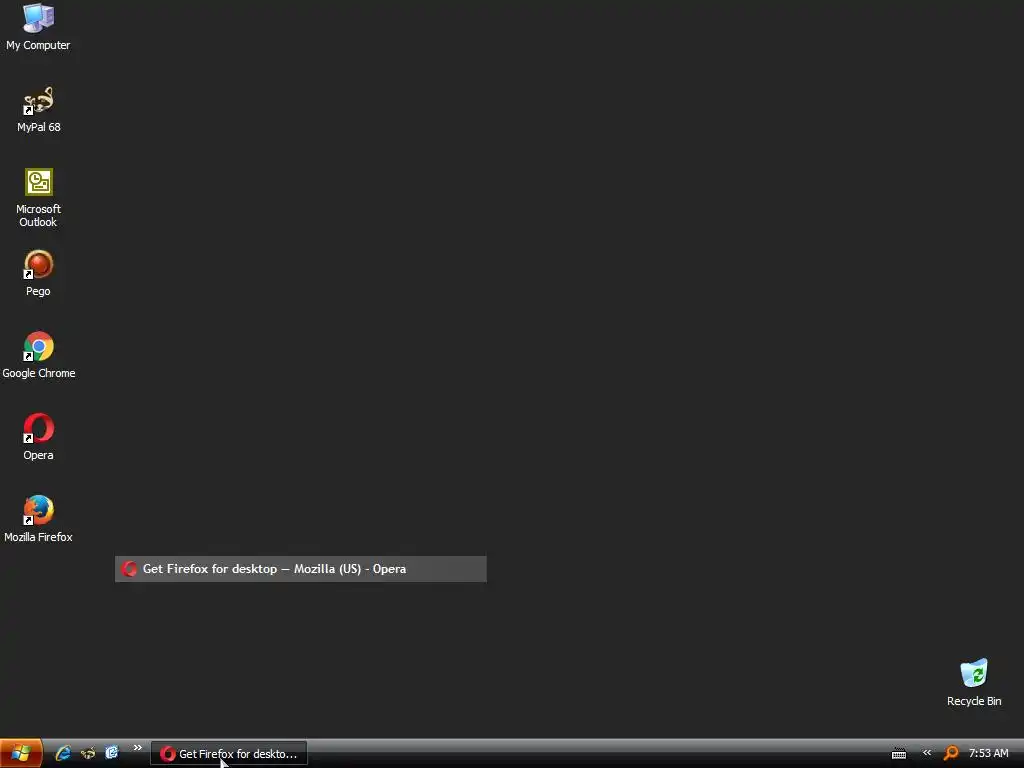Click the 7:53 AM taskbar clock
Image resolution: width=1024 pixels, height=768 pixels.
click(989, 753)
